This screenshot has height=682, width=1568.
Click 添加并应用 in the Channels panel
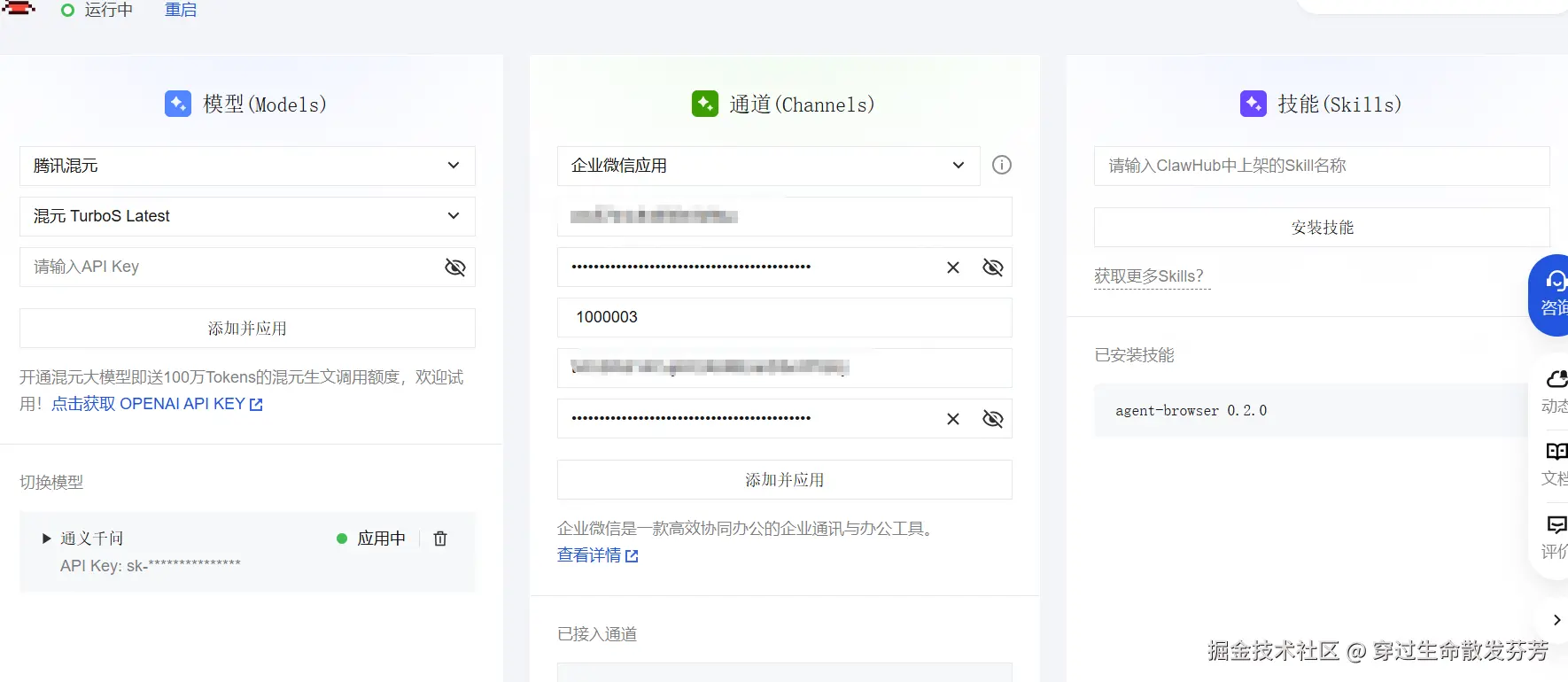[x=785, y=480]
